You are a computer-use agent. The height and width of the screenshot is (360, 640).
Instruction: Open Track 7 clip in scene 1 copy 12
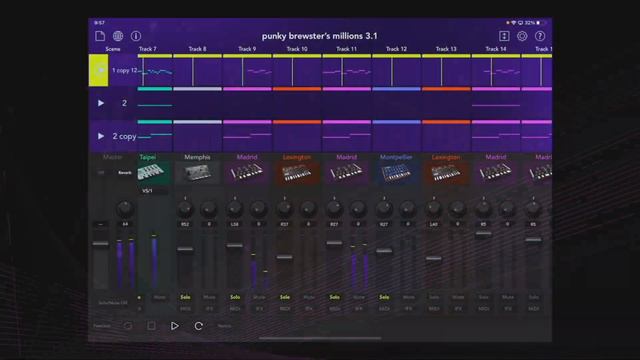click(x=155, y=72)
